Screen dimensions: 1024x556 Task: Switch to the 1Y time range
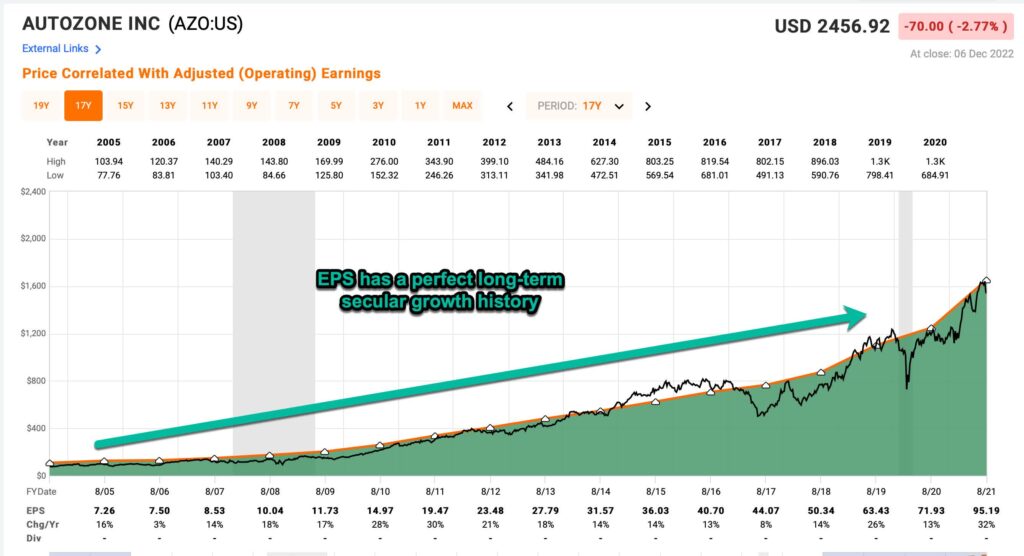point(420,106)
